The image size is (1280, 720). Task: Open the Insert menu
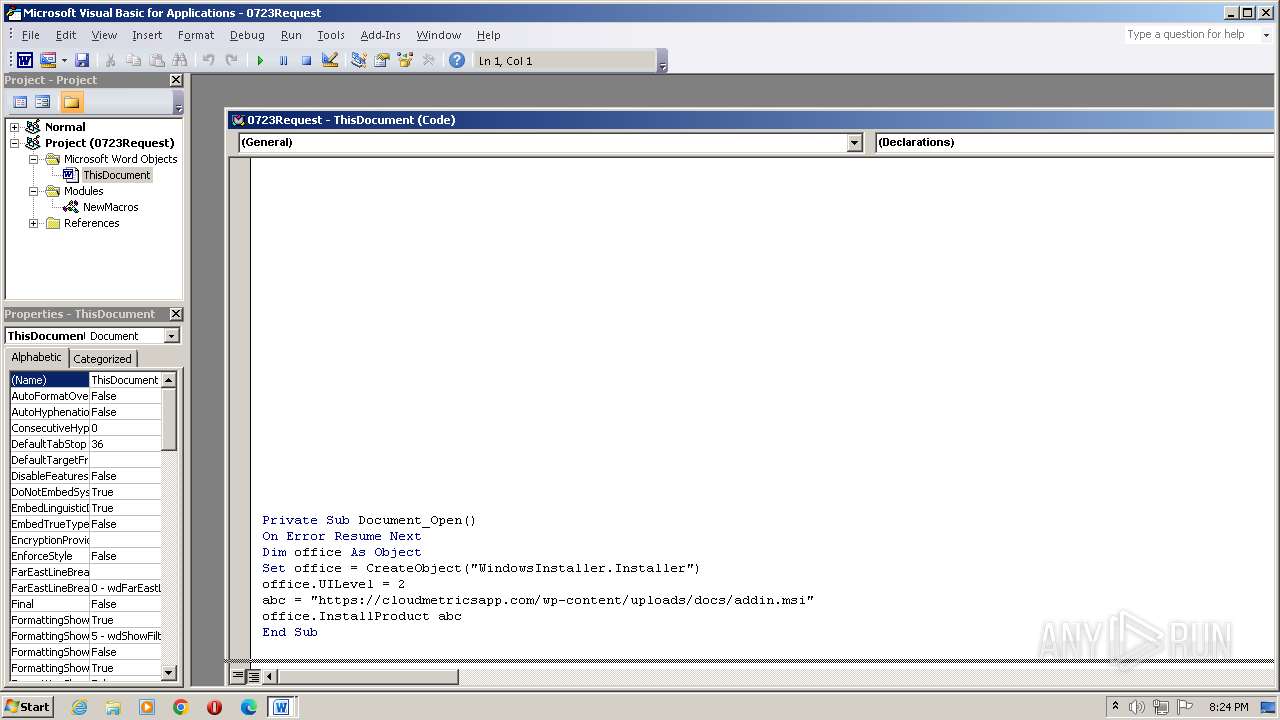coord(147,35)
